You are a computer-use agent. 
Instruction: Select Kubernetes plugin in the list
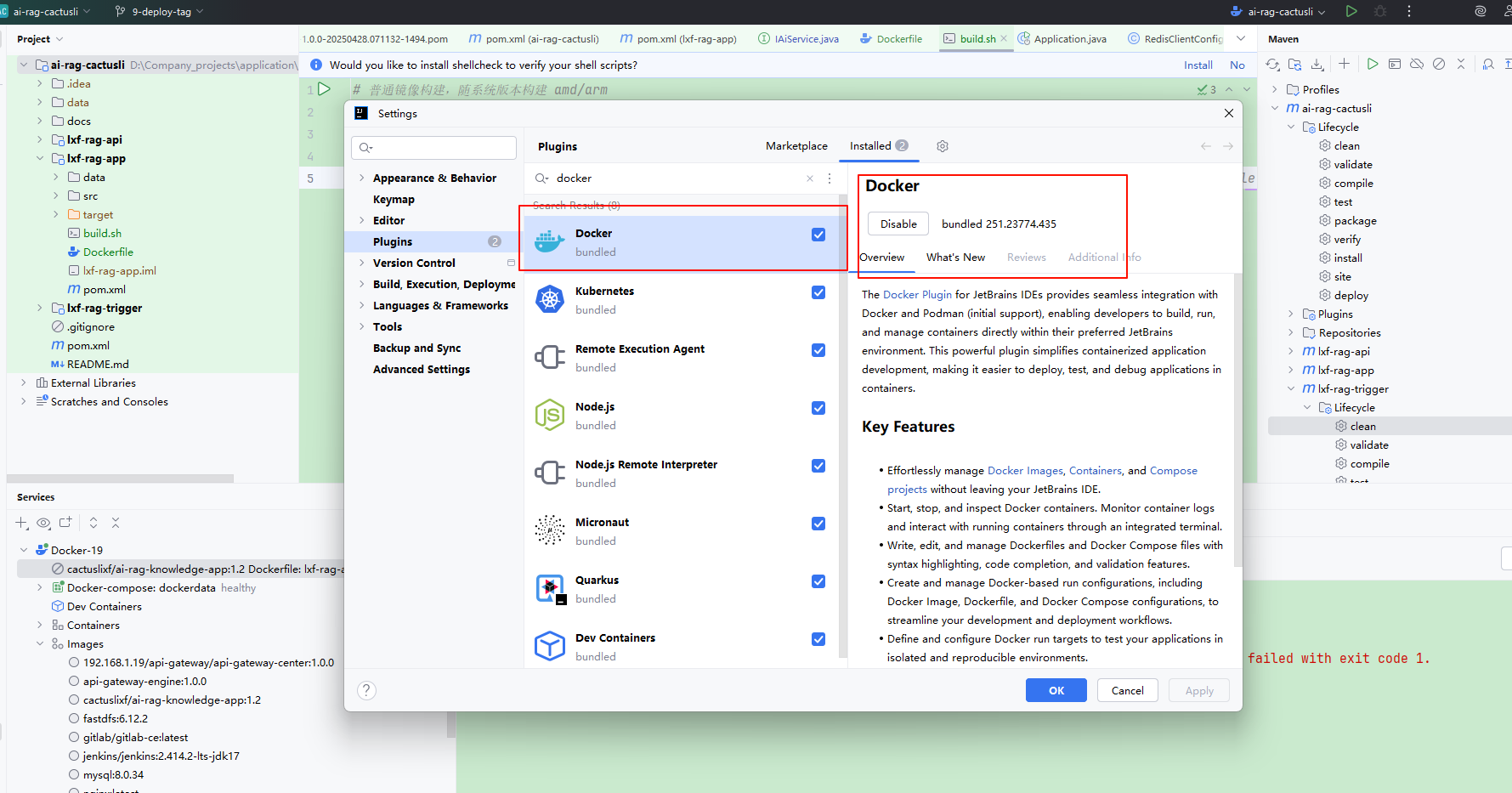click(x=682, y=301)
